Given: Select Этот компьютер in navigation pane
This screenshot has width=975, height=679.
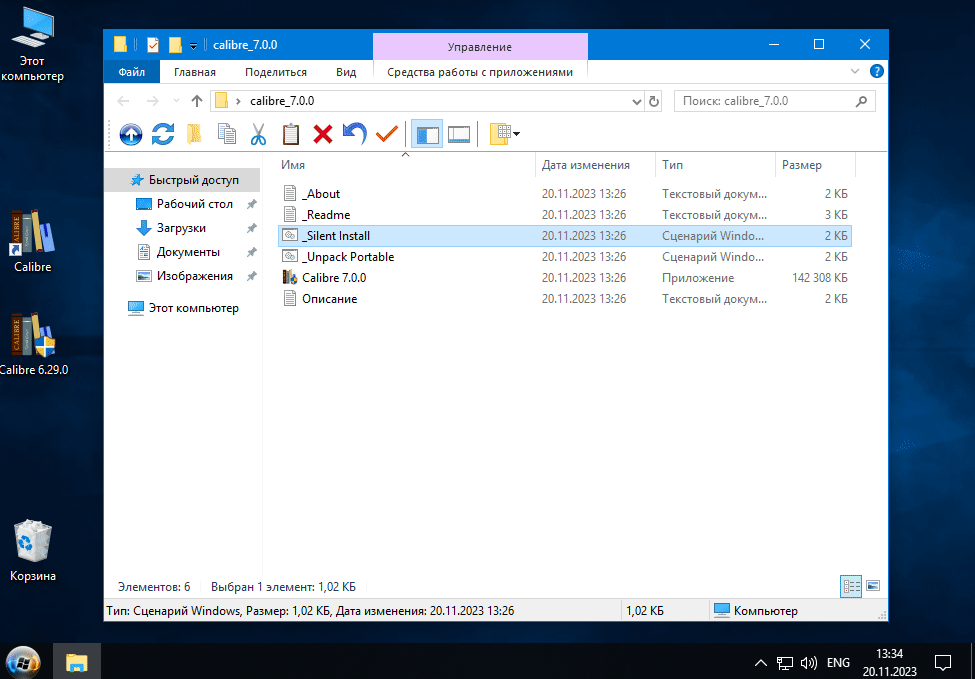Looking at the screenshot, I should click(x=183, y=308).
